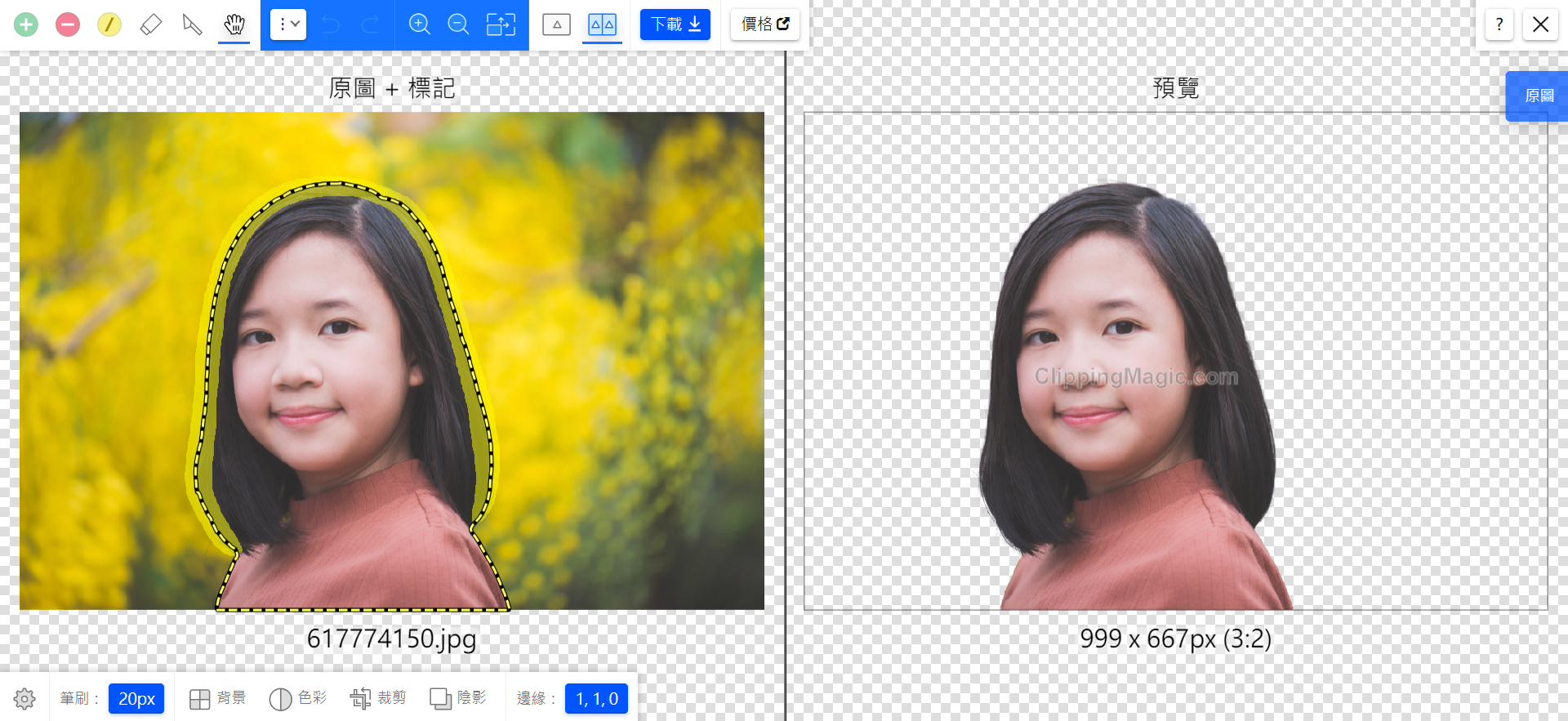Viewport: 1568px width, 721px height.
Task: Click the 下載 download button
Action: pyautogui.click(x=675, y=24)
